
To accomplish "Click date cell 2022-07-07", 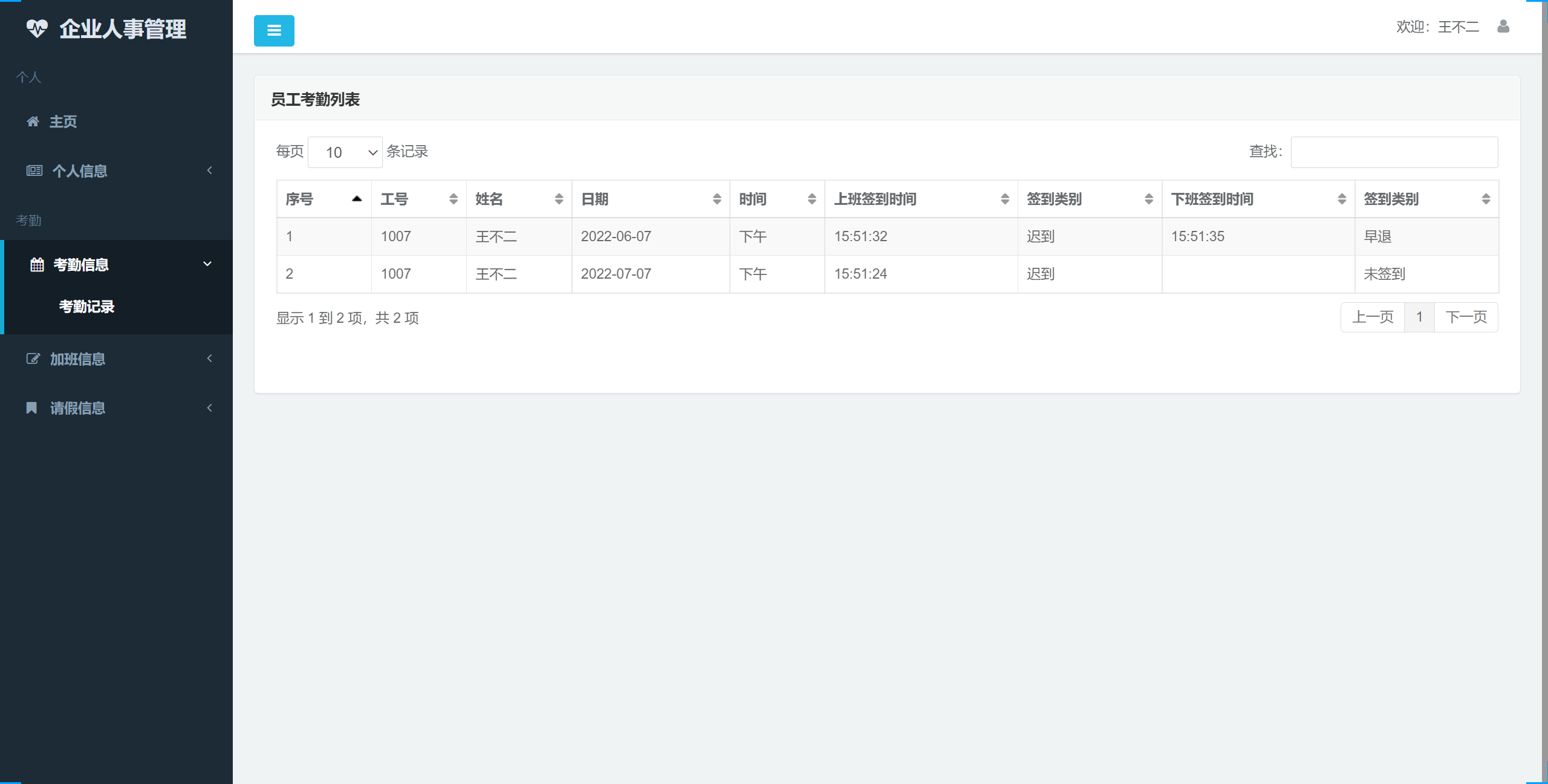I will pyautogui.click(x=616, y=274).
